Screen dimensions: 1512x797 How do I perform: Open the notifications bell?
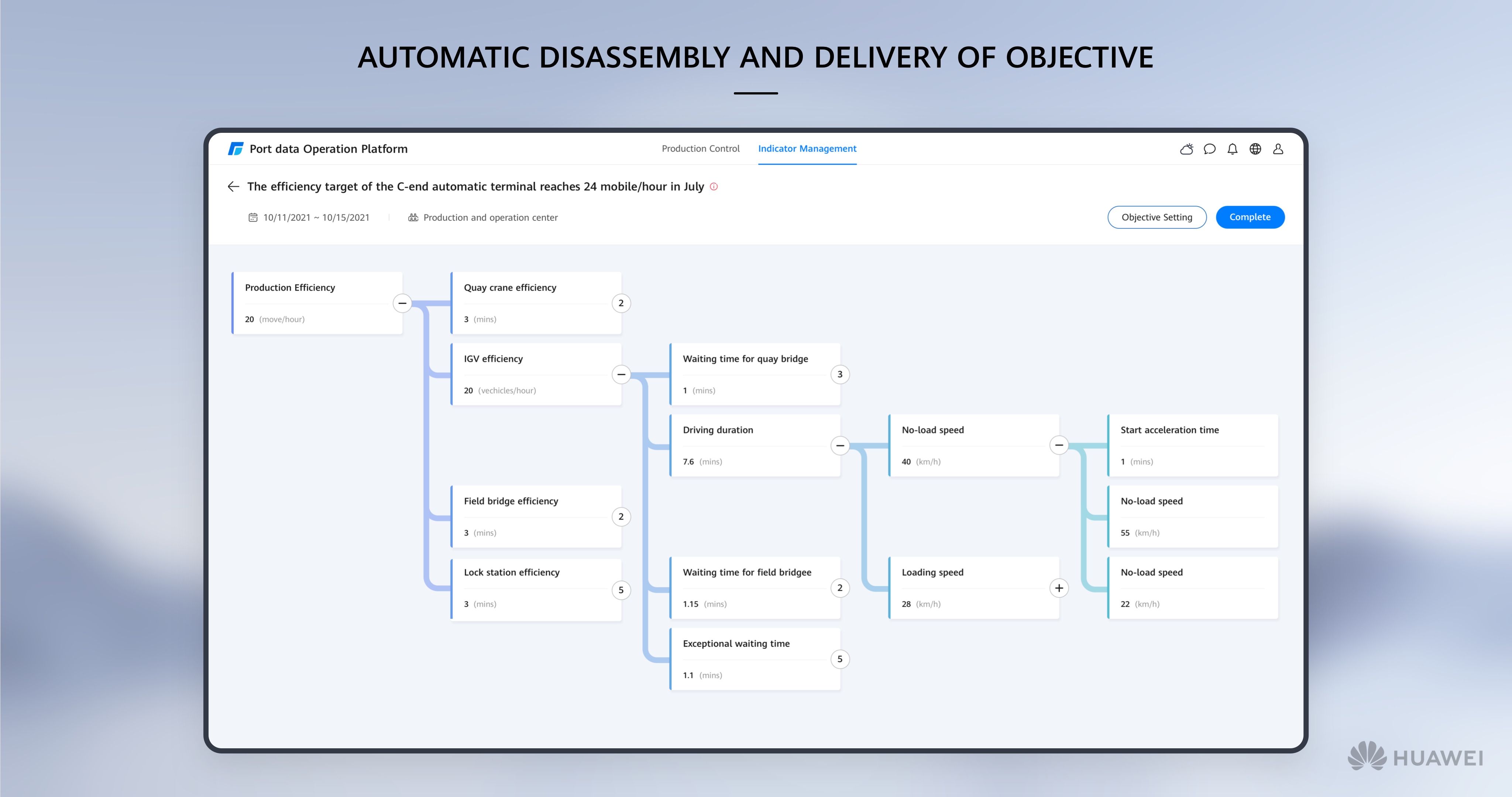(x=1232, y=149)
